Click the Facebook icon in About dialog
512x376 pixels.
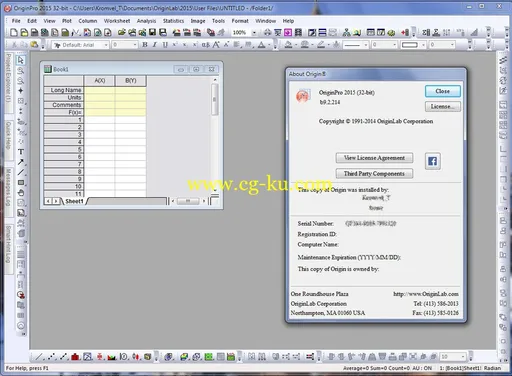[x=433, y=161]
